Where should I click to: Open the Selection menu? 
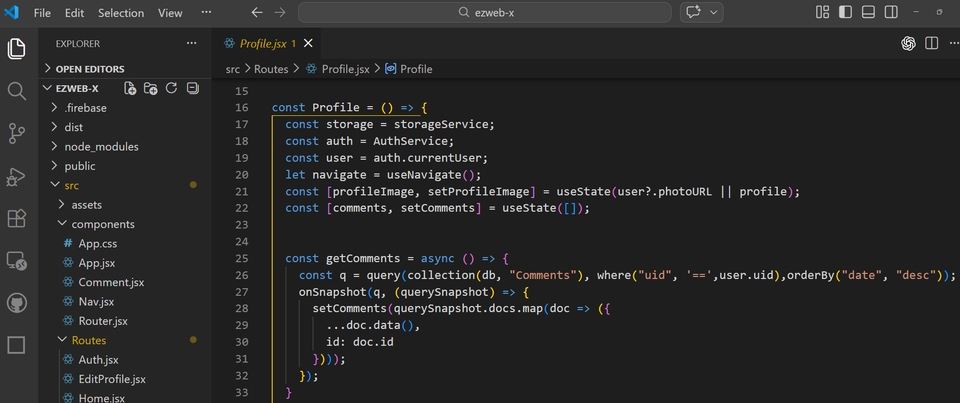[x=121, y=13]
